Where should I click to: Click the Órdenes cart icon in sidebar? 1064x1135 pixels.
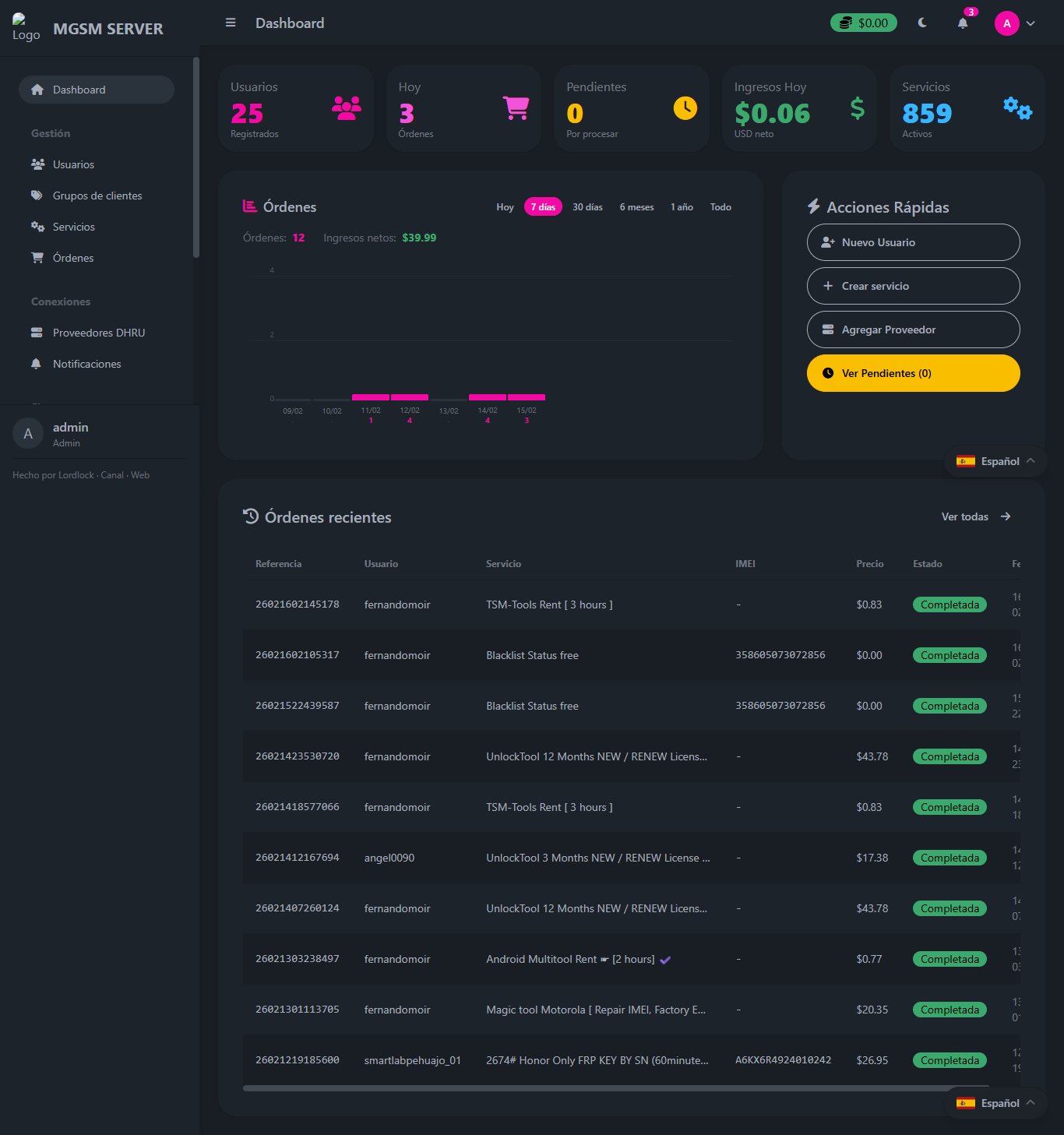point(37,258)
